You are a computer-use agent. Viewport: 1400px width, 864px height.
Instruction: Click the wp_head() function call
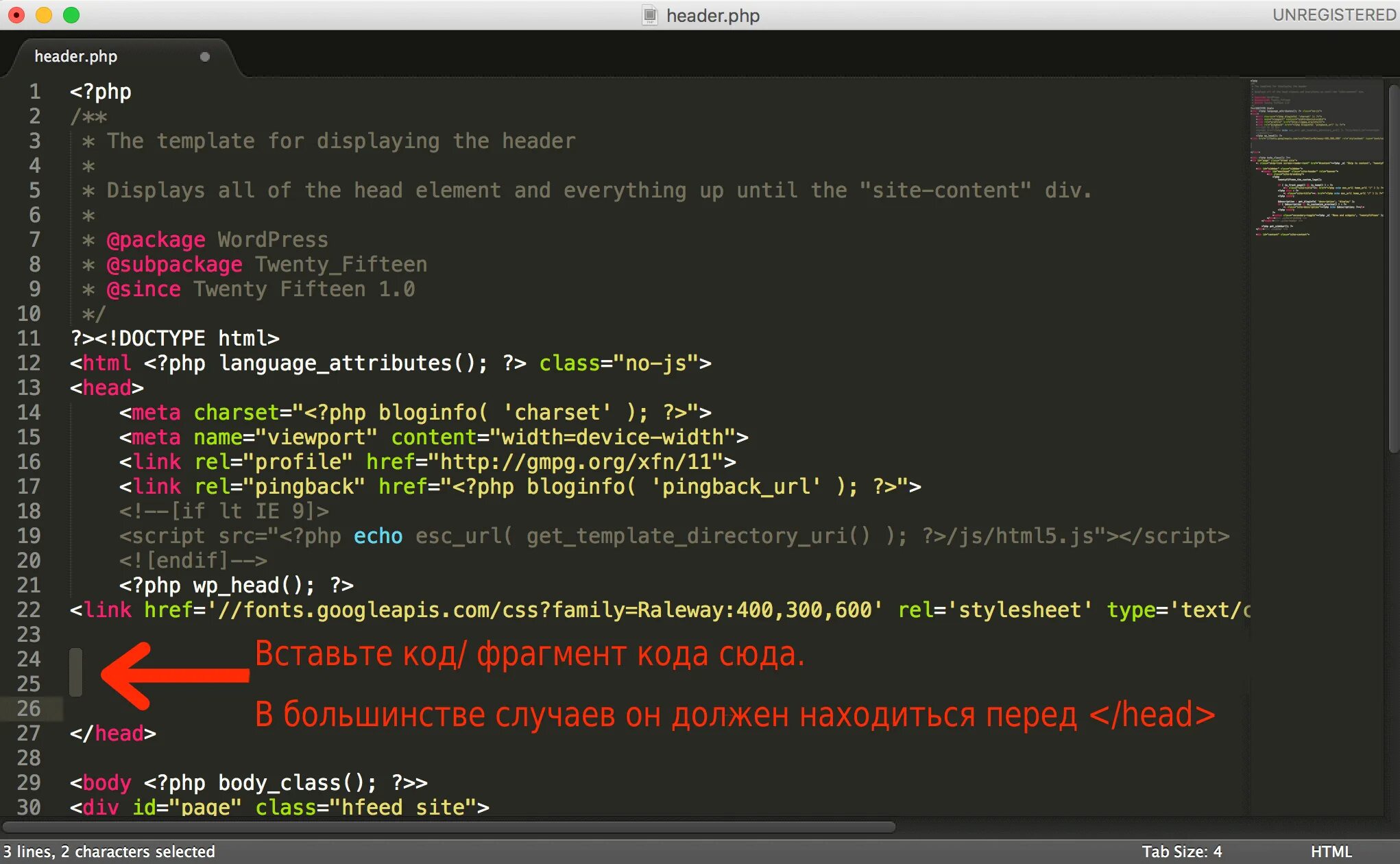[248, 585]
